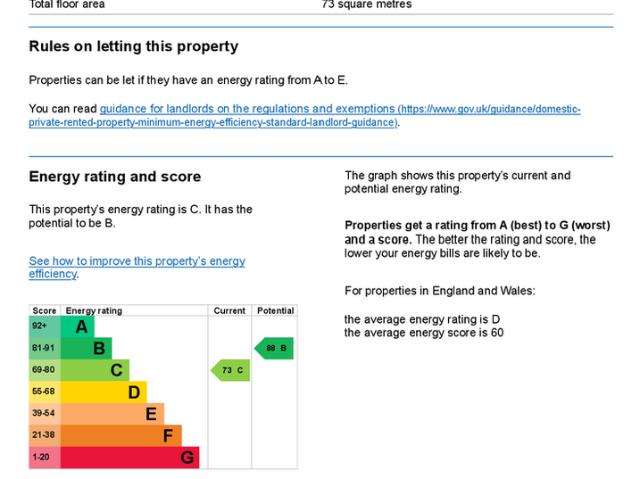
Task: Select the green B rating band
Action: pyautogui.click(x=90, y=348)
